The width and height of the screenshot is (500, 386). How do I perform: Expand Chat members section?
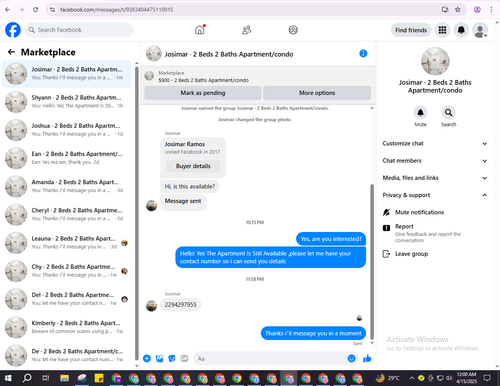coord(435,161)
